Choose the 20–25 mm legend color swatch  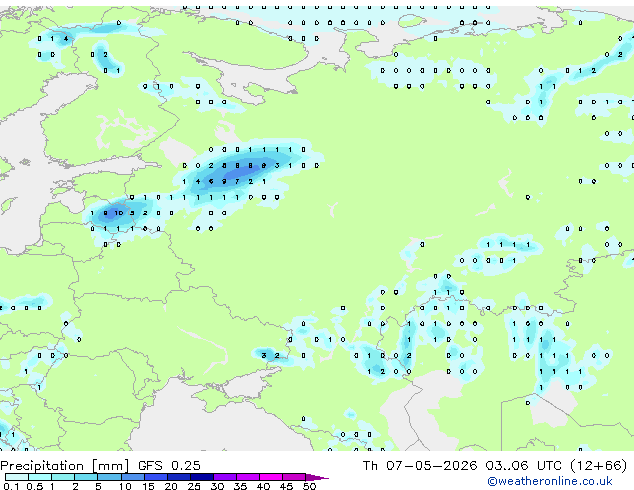click(x=178, y=477)
